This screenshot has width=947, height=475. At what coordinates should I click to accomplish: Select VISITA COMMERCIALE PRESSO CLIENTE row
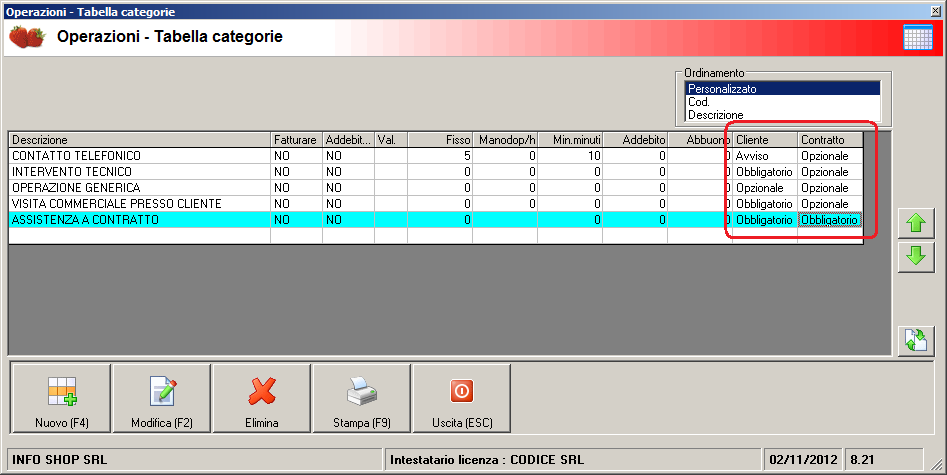[x=435, y=204]
